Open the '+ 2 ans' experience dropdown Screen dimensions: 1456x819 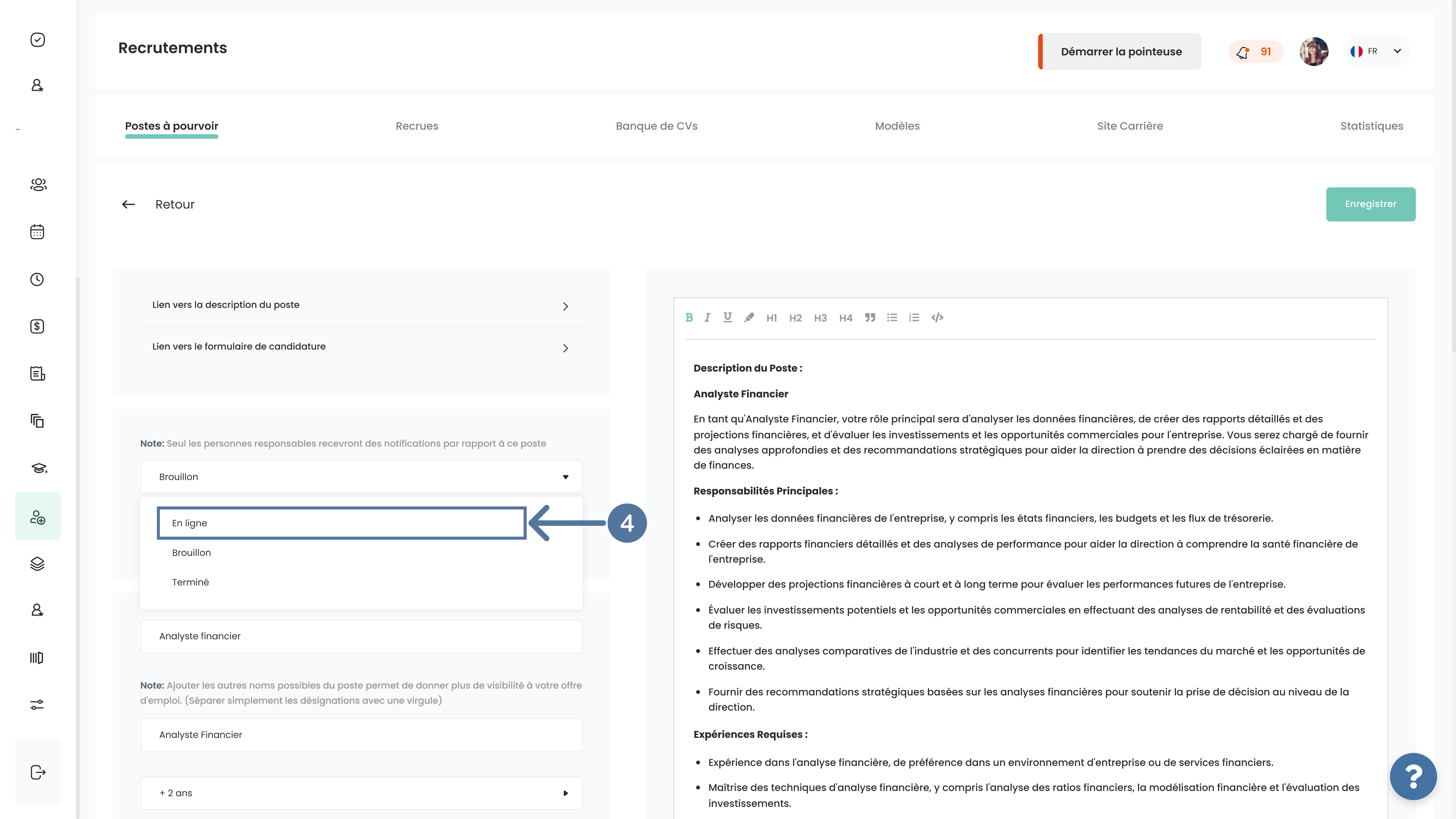[x=361, y=793]
